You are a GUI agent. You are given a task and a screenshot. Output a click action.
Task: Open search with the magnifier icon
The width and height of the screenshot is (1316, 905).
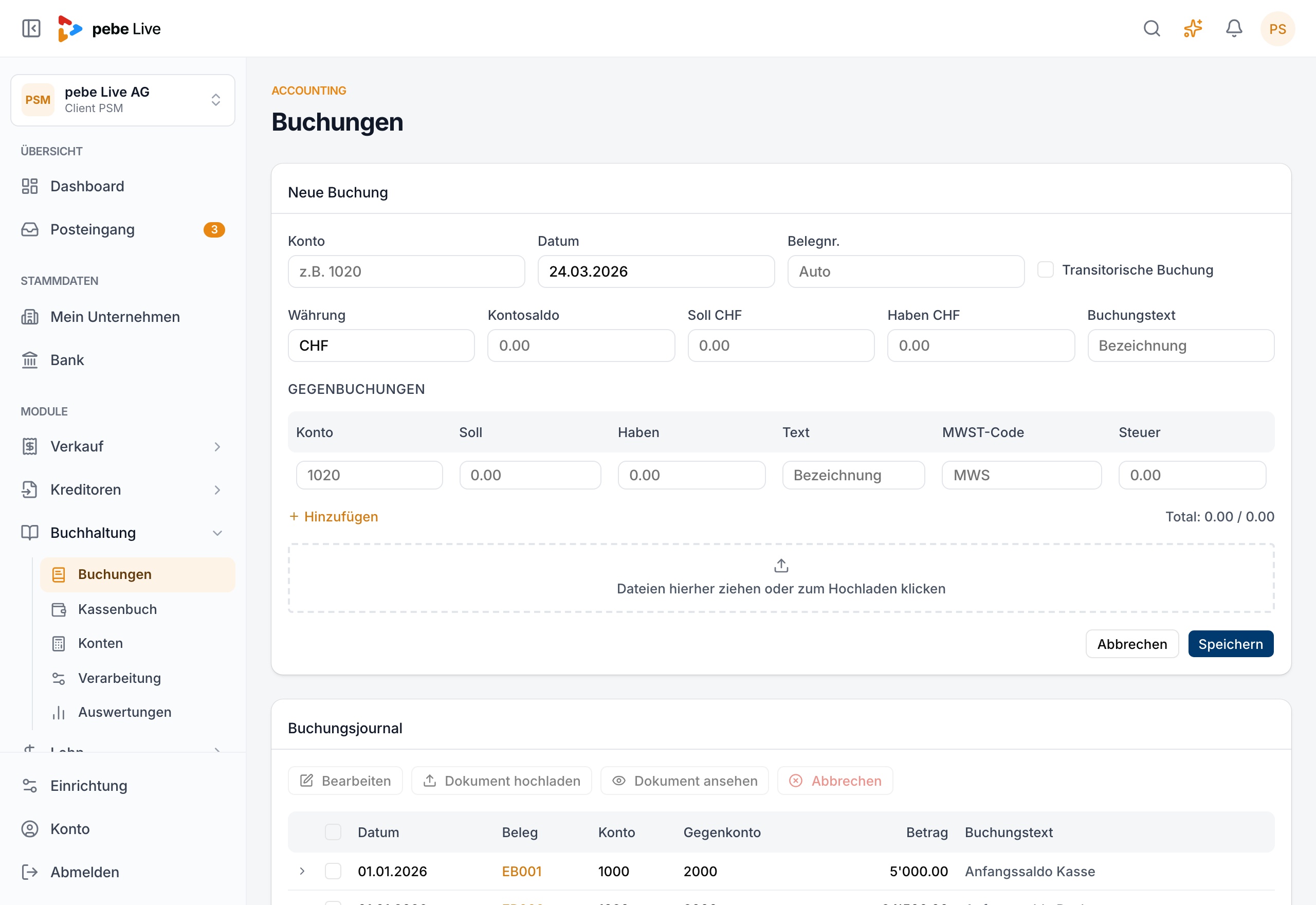pyautogui.click(x=1151, y=28)
